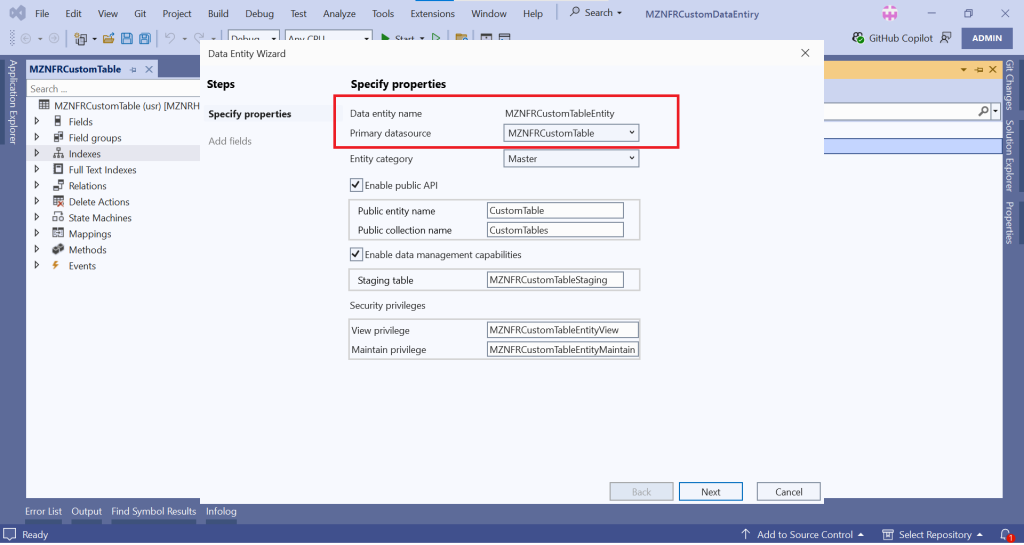Click Start Without Debugging outline arrow

pyautogui.click(x=436, y=39)
